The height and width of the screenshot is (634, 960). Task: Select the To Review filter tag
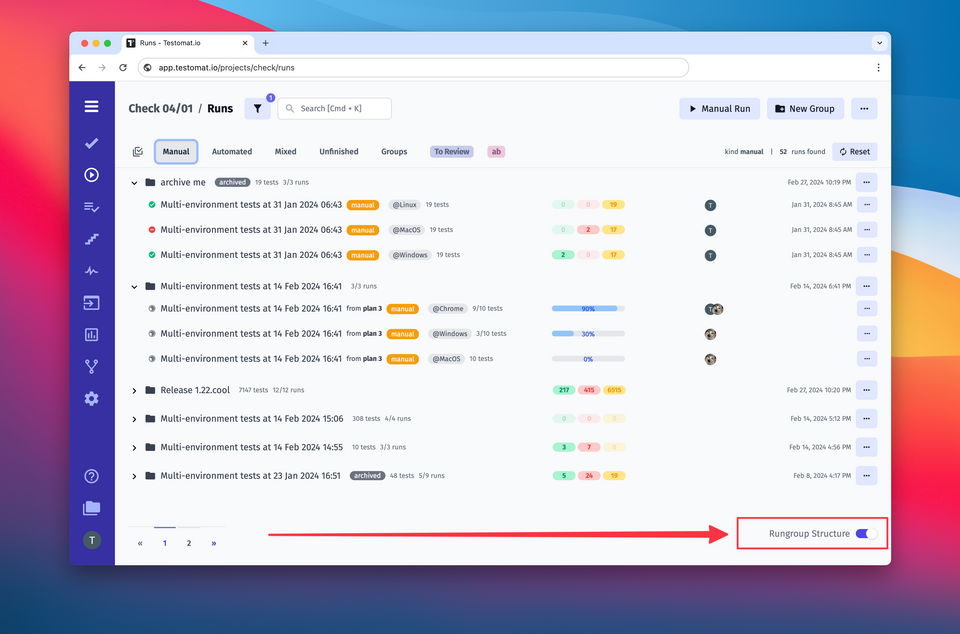[x=452, y=152]
